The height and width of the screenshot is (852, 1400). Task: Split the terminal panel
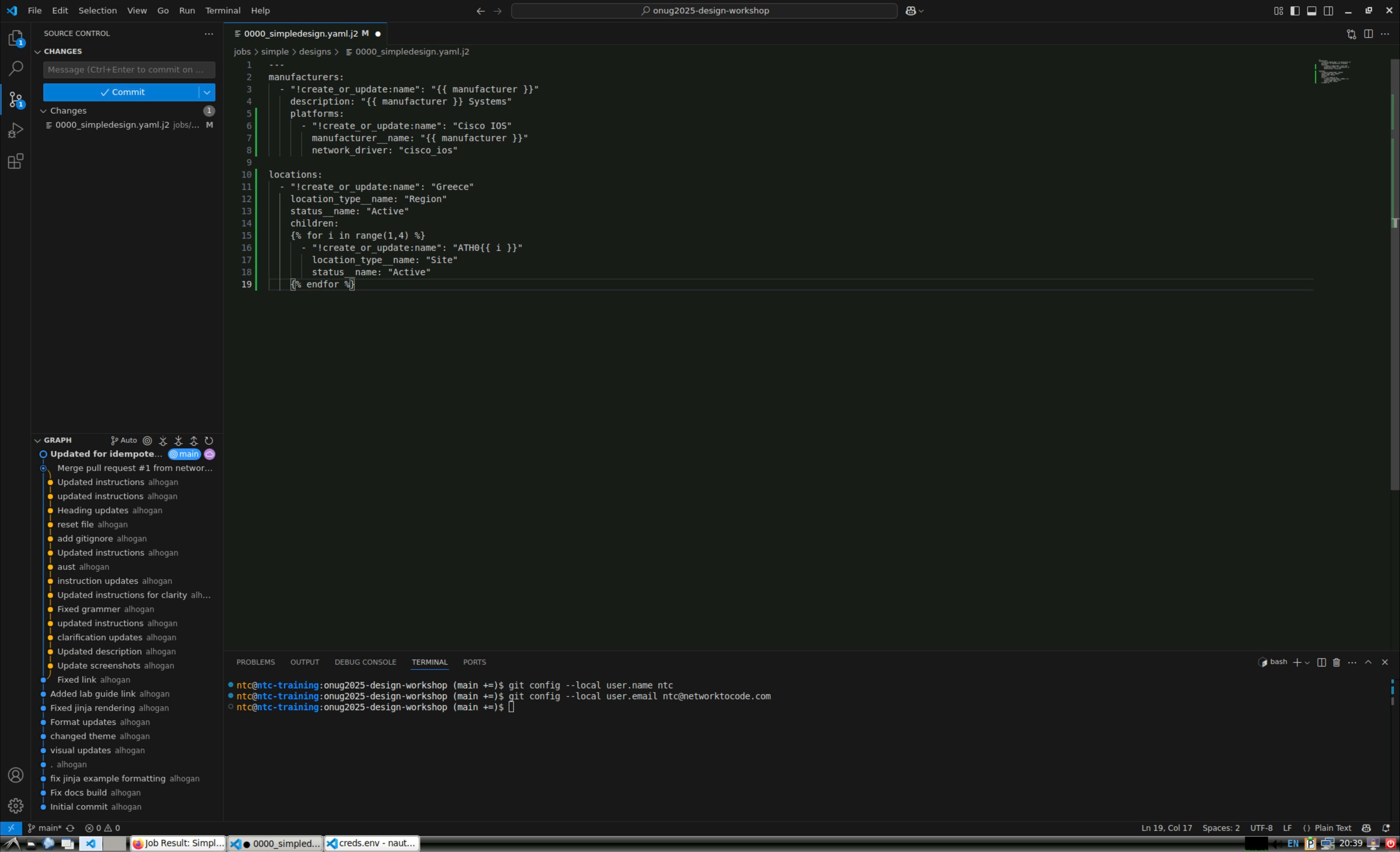(x=1321, y=662)
